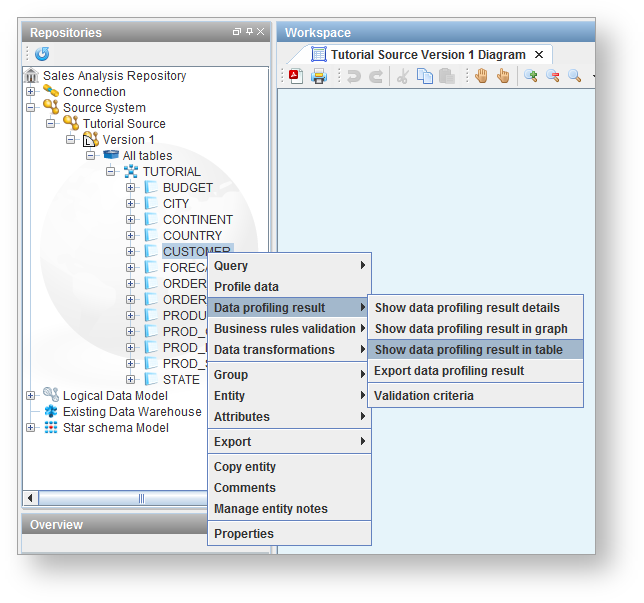Image resolution: width=644 pixels, height=603 pixels.
Task: Open the Attributes submenu
Action: pyautogui.click(x=290, y=417)
